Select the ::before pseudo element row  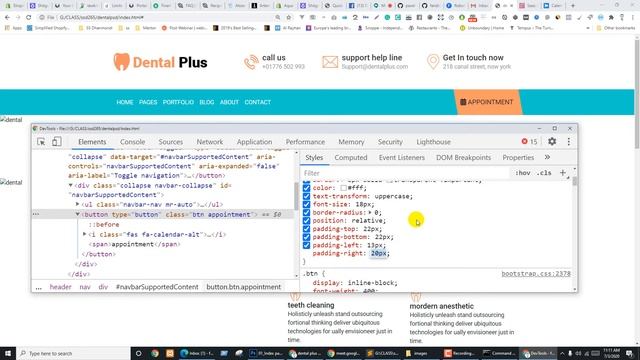[x=104, y=224]
